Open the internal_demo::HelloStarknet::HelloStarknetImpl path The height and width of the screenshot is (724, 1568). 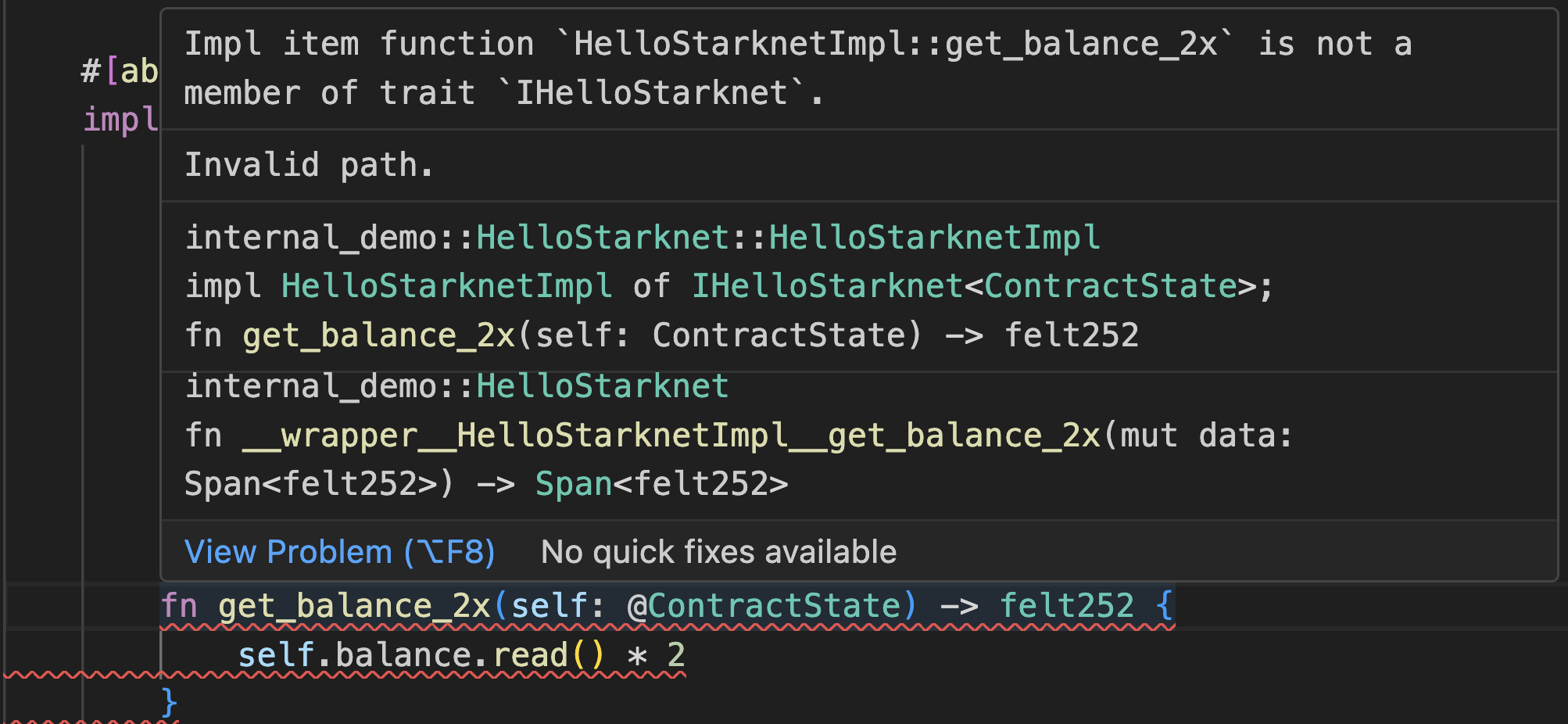pos(641,236)
